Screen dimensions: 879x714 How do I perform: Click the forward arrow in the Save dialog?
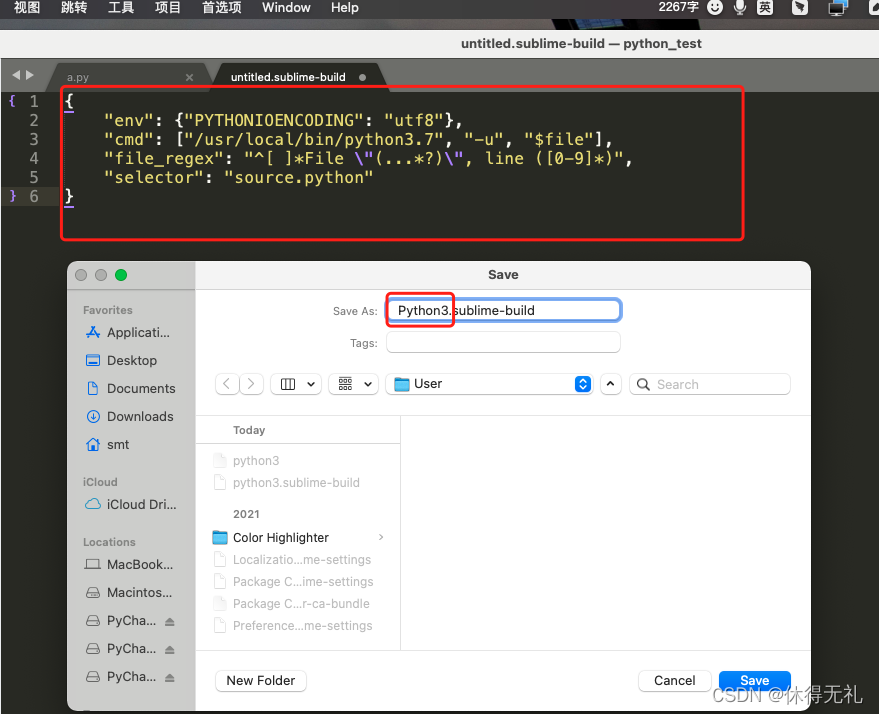[x=251, y=383]
